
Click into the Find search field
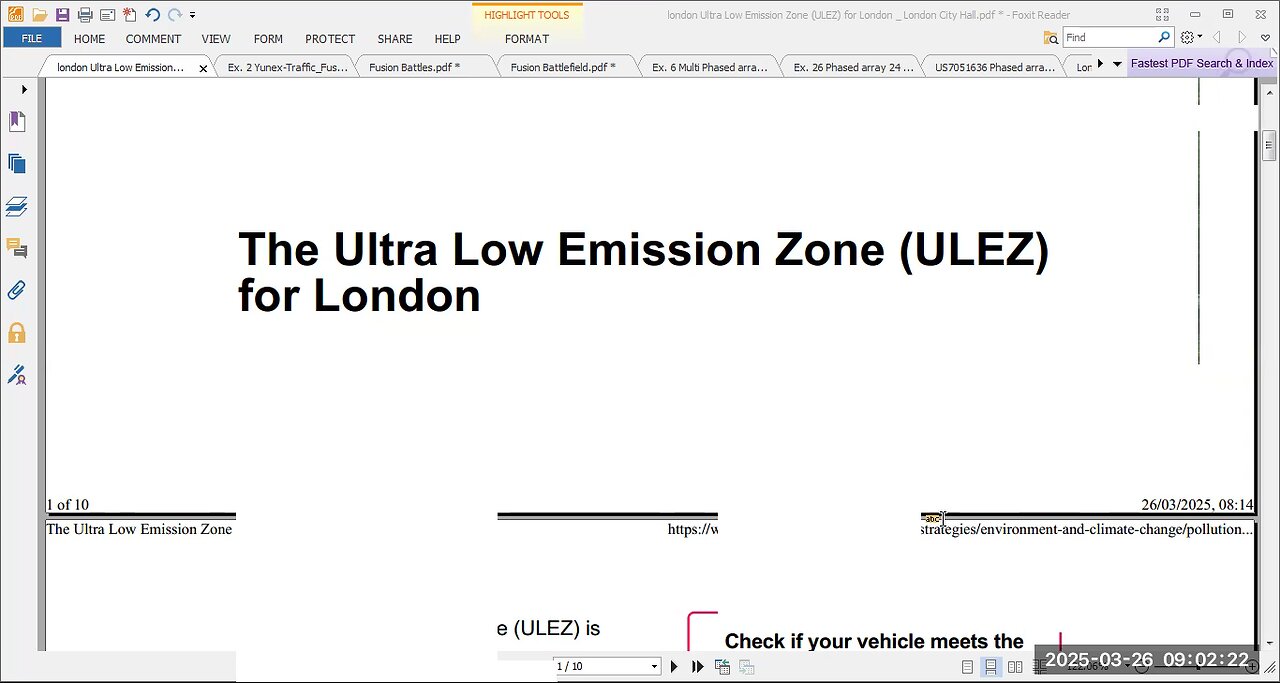(1108, 37)
